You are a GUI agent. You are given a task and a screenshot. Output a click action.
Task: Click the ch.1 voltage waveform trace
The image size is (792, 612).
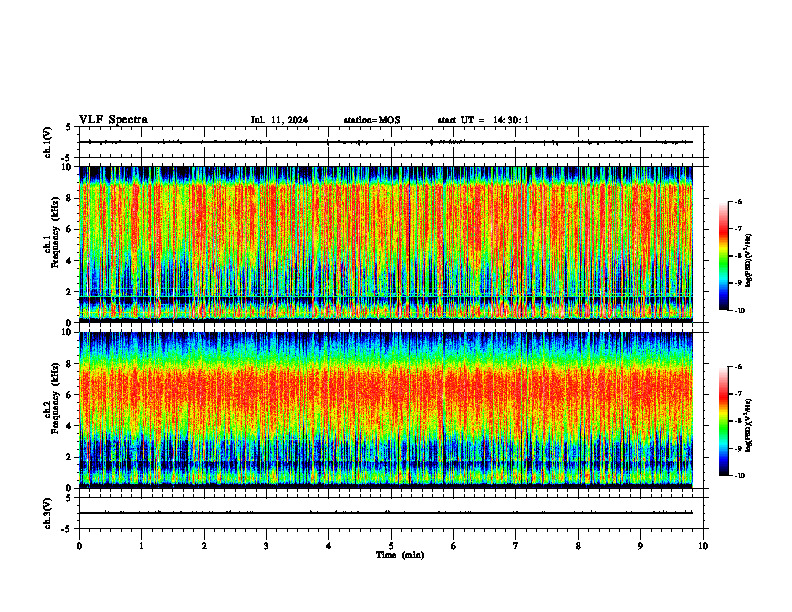[386, 142]
